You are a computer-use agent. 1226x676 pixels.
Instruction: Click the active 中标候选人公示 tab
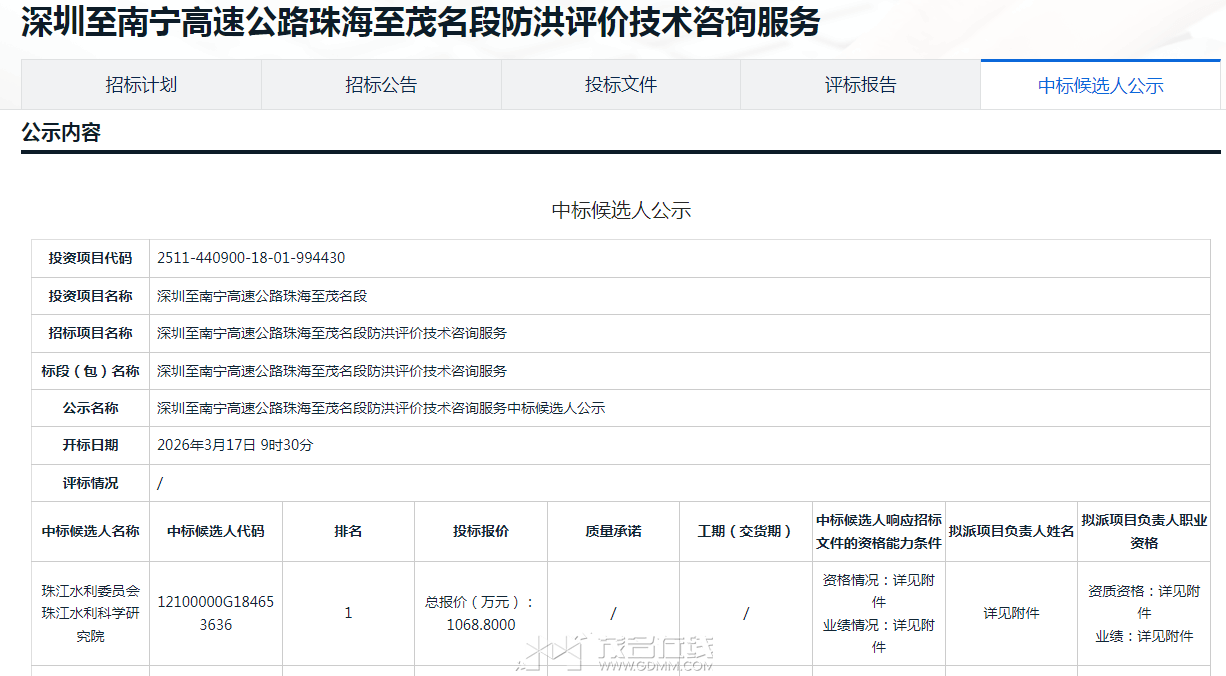[1100, 86]
